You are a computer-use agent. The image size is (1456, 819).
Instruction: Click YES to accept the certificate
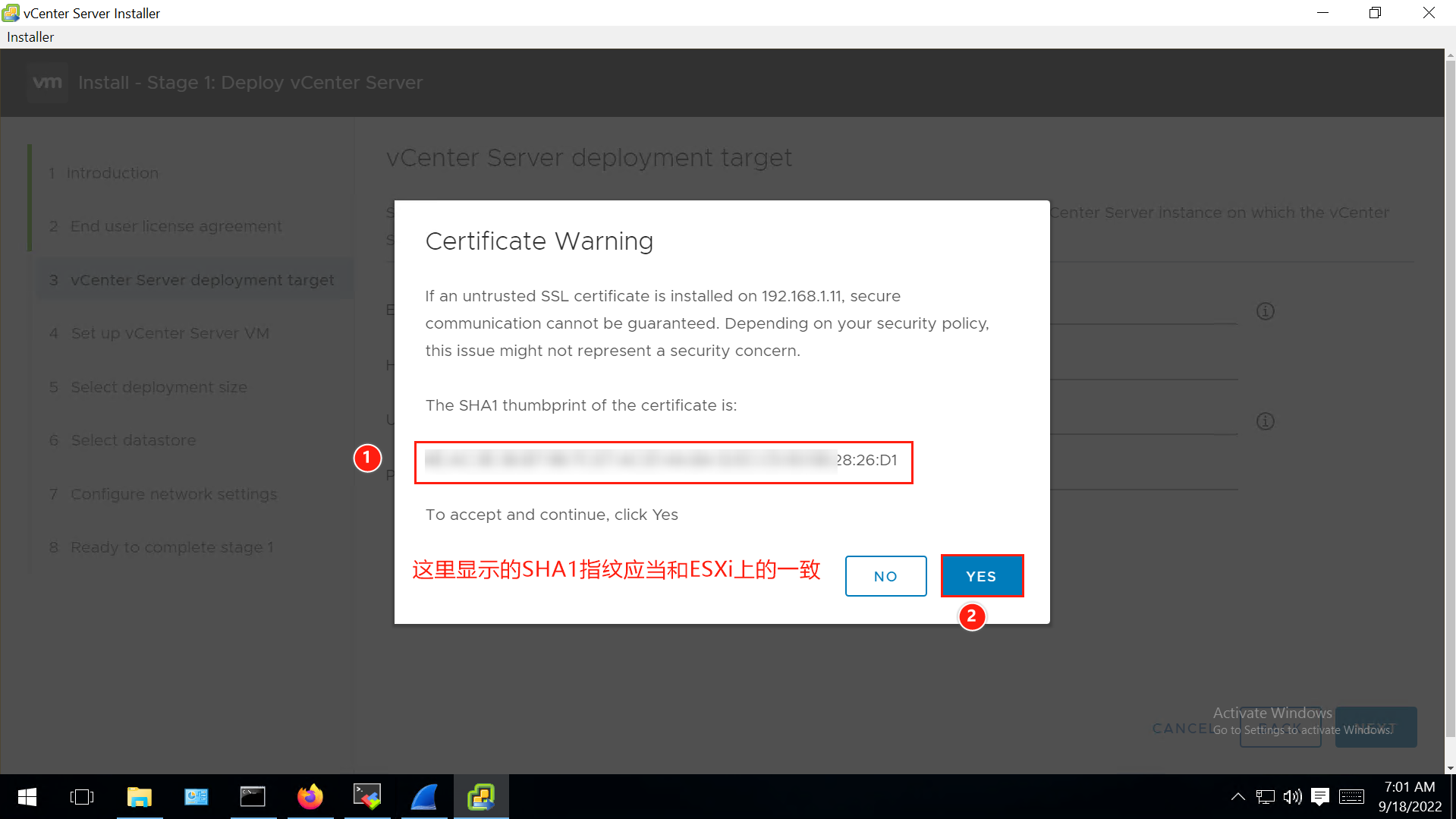tap(982, 576)
